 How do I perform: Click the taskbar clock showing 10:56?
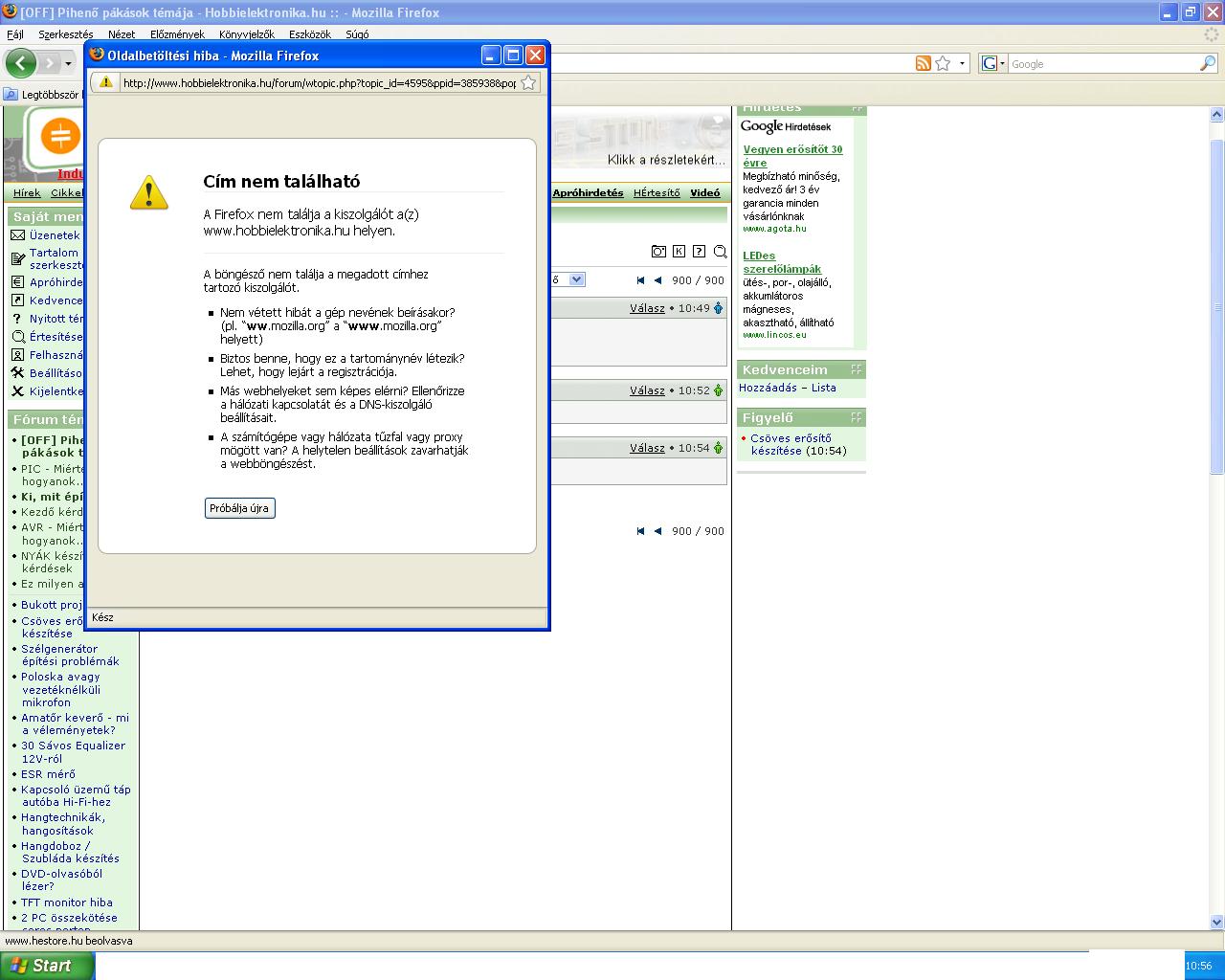coord(1199,967)
